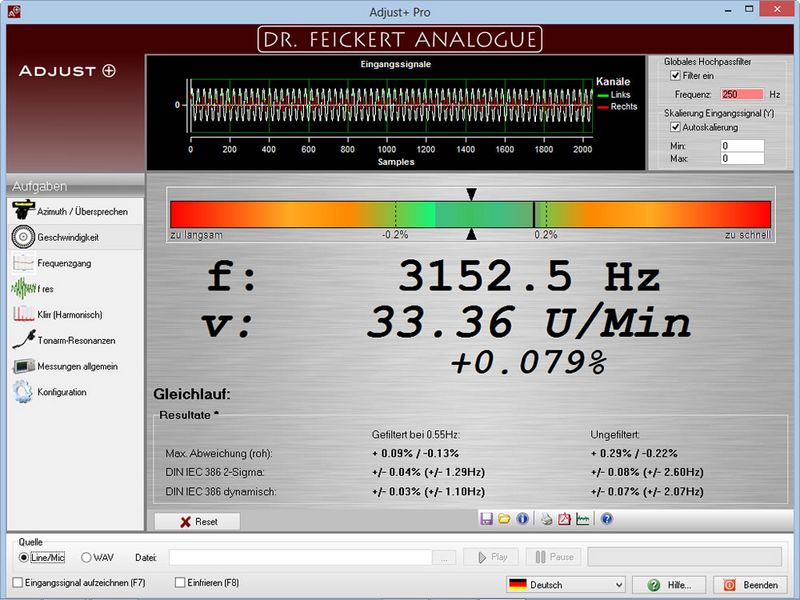Image resolution: width=800 pixels, height=600 pixels.
Task: Click the browse "..." button beside Datei
Action: pyautogui.click(x=444, y=558)
